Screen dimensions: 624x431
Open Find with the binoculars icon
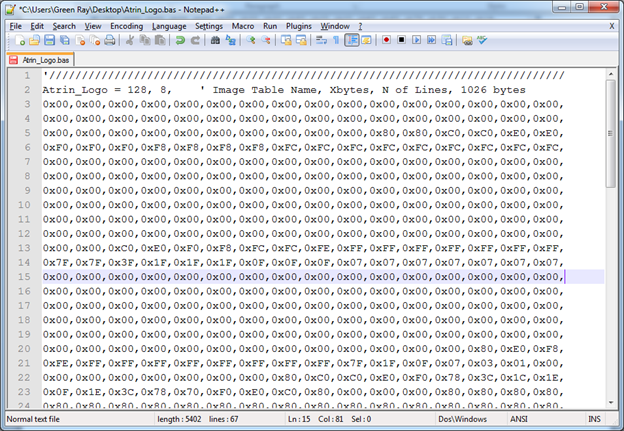click(215, 40)
